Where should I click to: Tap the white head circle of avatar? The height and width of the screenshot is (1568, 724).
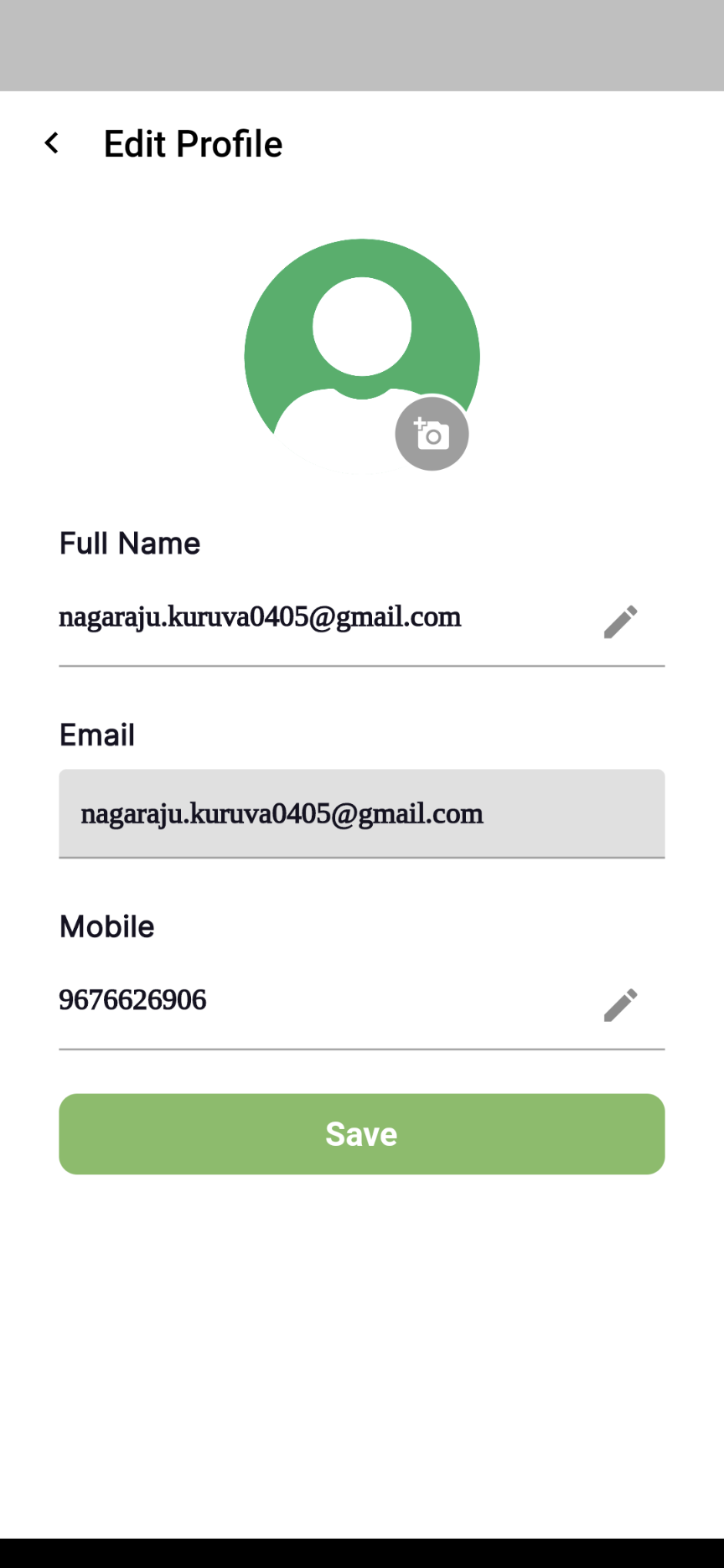362,327
